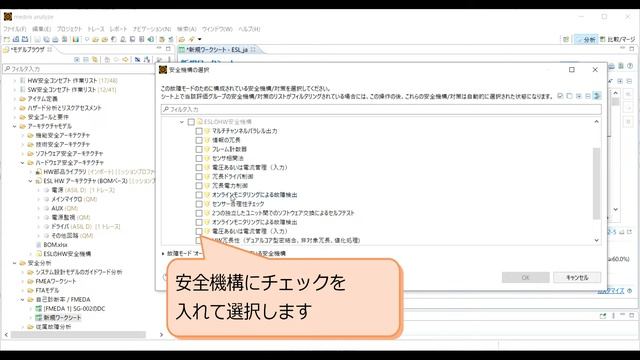Click the open perspective icon left of 分析

[x=566, y=39]
